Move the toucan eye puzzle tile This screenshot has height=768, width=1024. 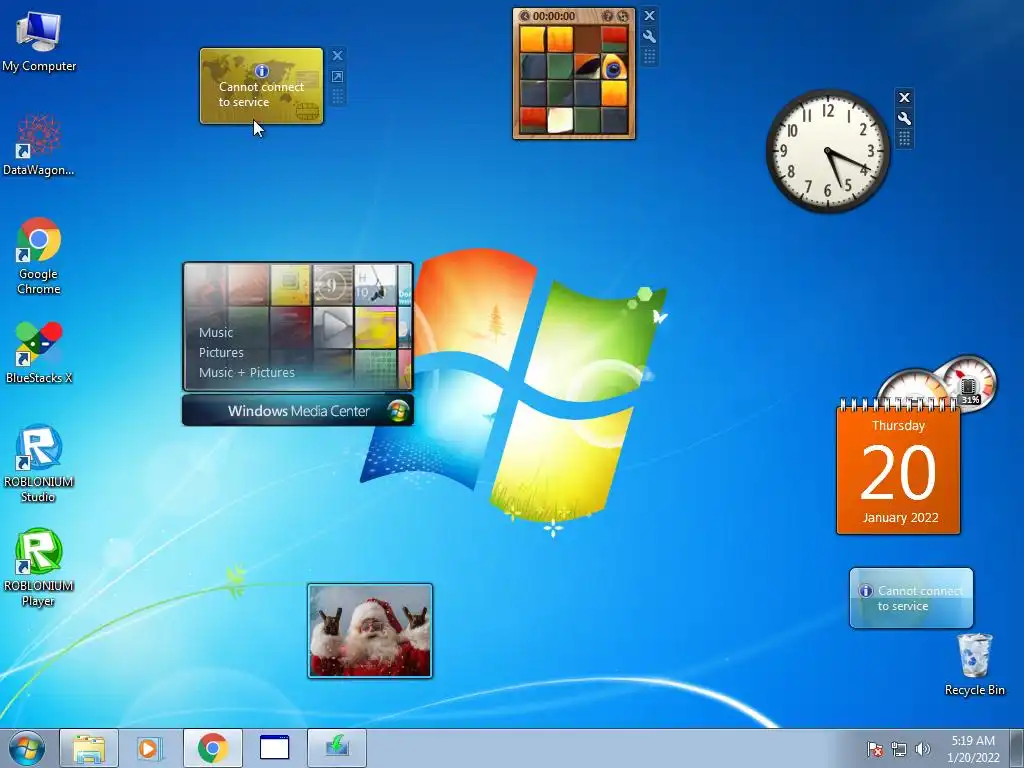coord(614,66)
